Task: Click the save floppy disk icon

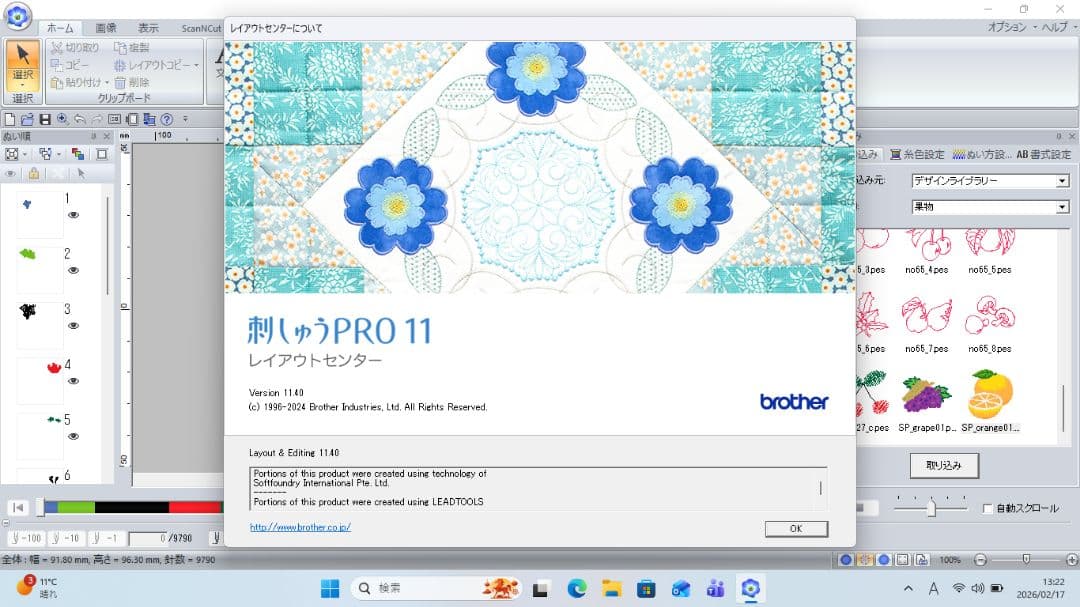Action: (45, 119)
